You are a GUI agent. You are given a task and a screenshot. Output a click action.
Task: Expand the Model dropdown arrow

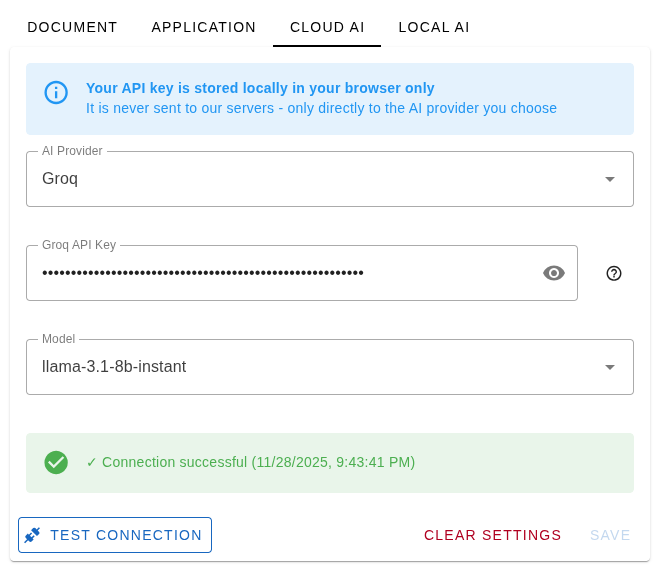pos(609,367)
